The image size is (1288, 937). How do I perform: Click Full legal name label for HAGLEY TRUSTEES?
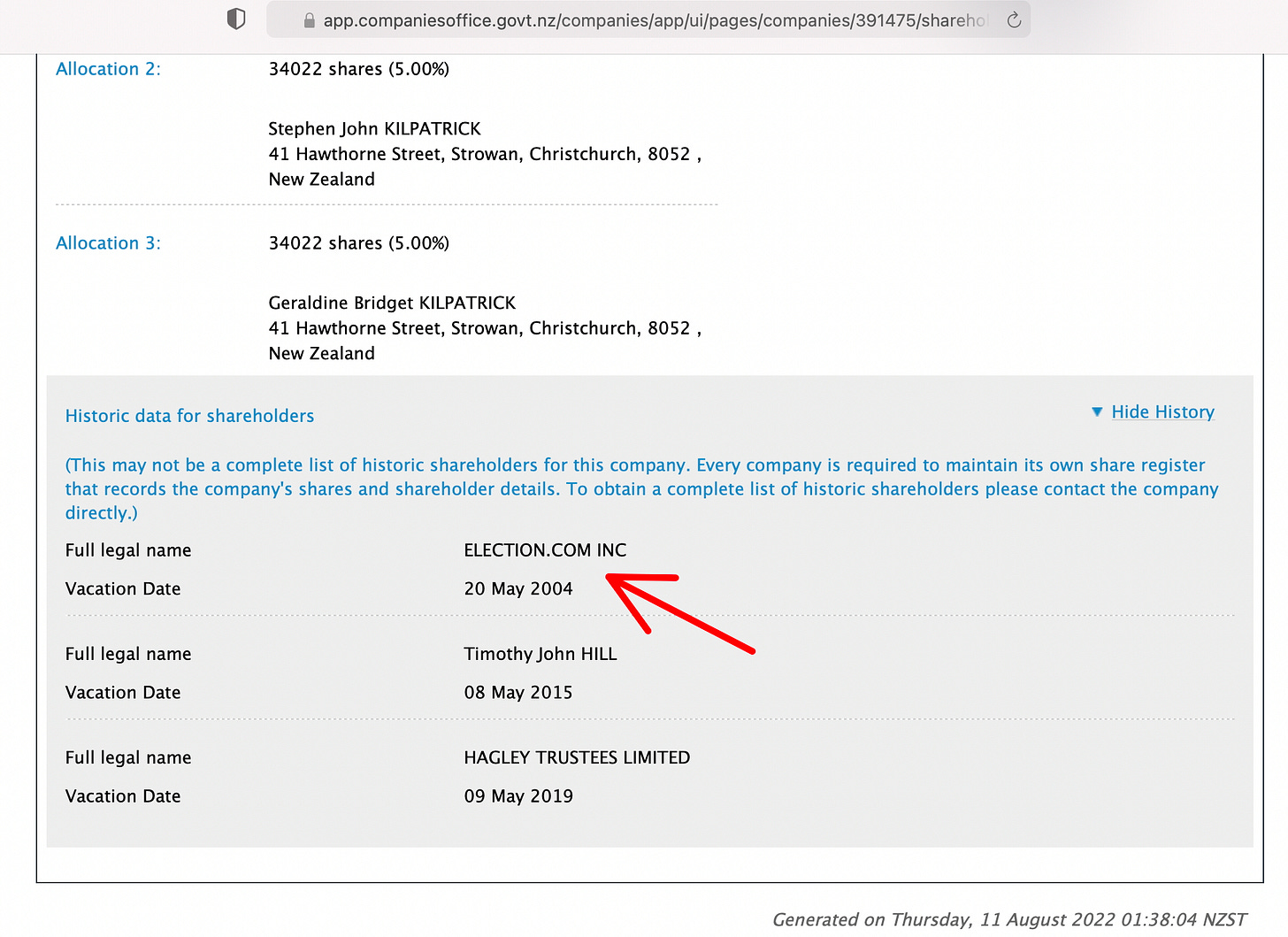pyautogui.click(x=128, y=758)
